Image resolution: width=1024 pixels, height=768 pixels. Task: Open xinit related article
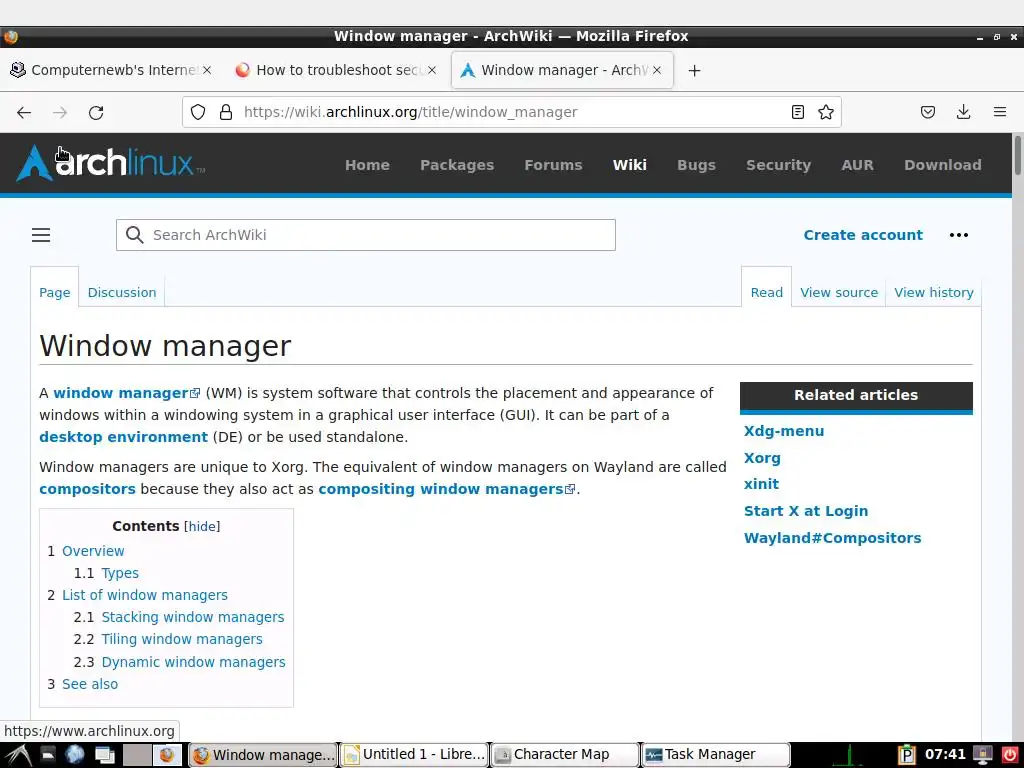coord(761,484)
